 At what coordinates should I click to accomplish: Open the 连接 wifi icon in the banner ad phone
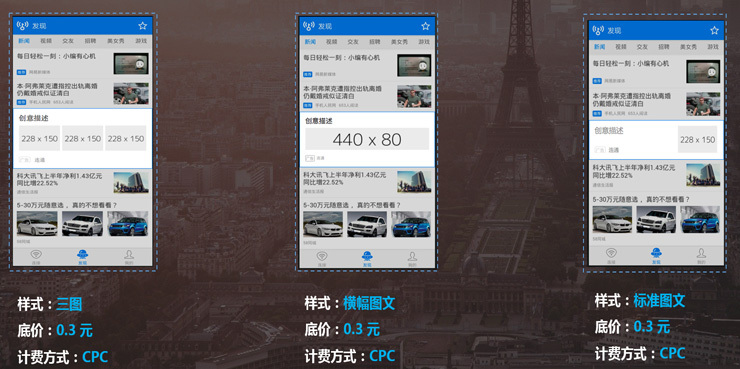point(322,256)
